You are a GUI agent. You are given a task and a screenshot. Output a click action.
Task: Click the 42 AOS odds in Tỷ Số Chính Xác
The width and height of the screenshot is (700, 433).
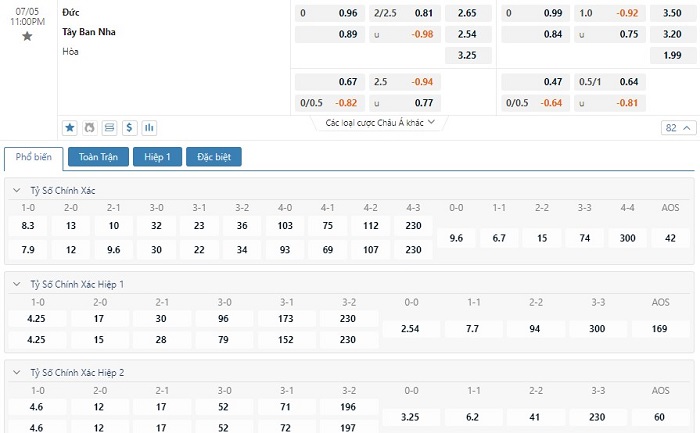click(x=671, y=238)
